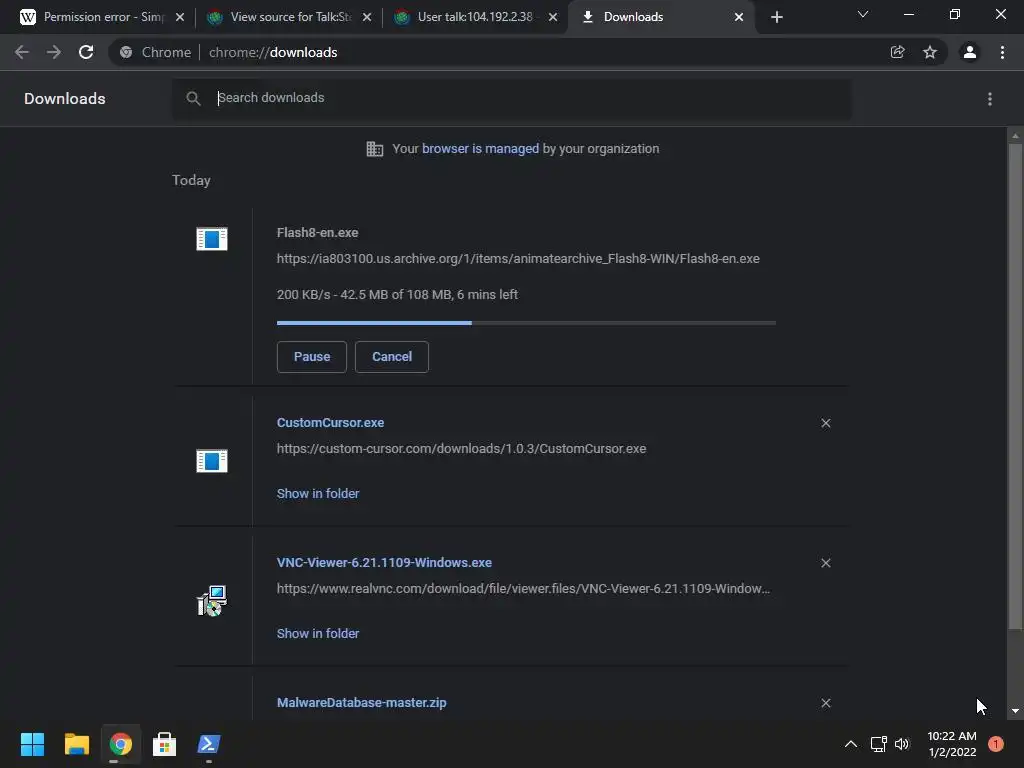Viewport: 1024px width, 768px height.
Task: Open the Chrome profile avatar
Action: coord(970,52)
